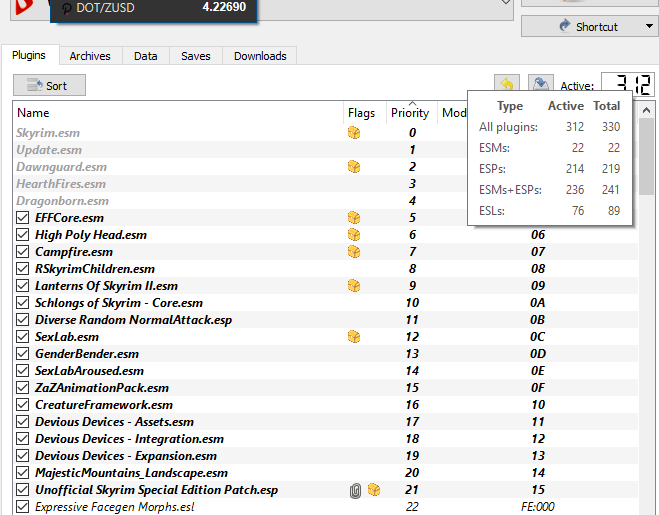
Task: Click mod index 0A for Schlongs of Skyrim
Action: click(538, 303)
